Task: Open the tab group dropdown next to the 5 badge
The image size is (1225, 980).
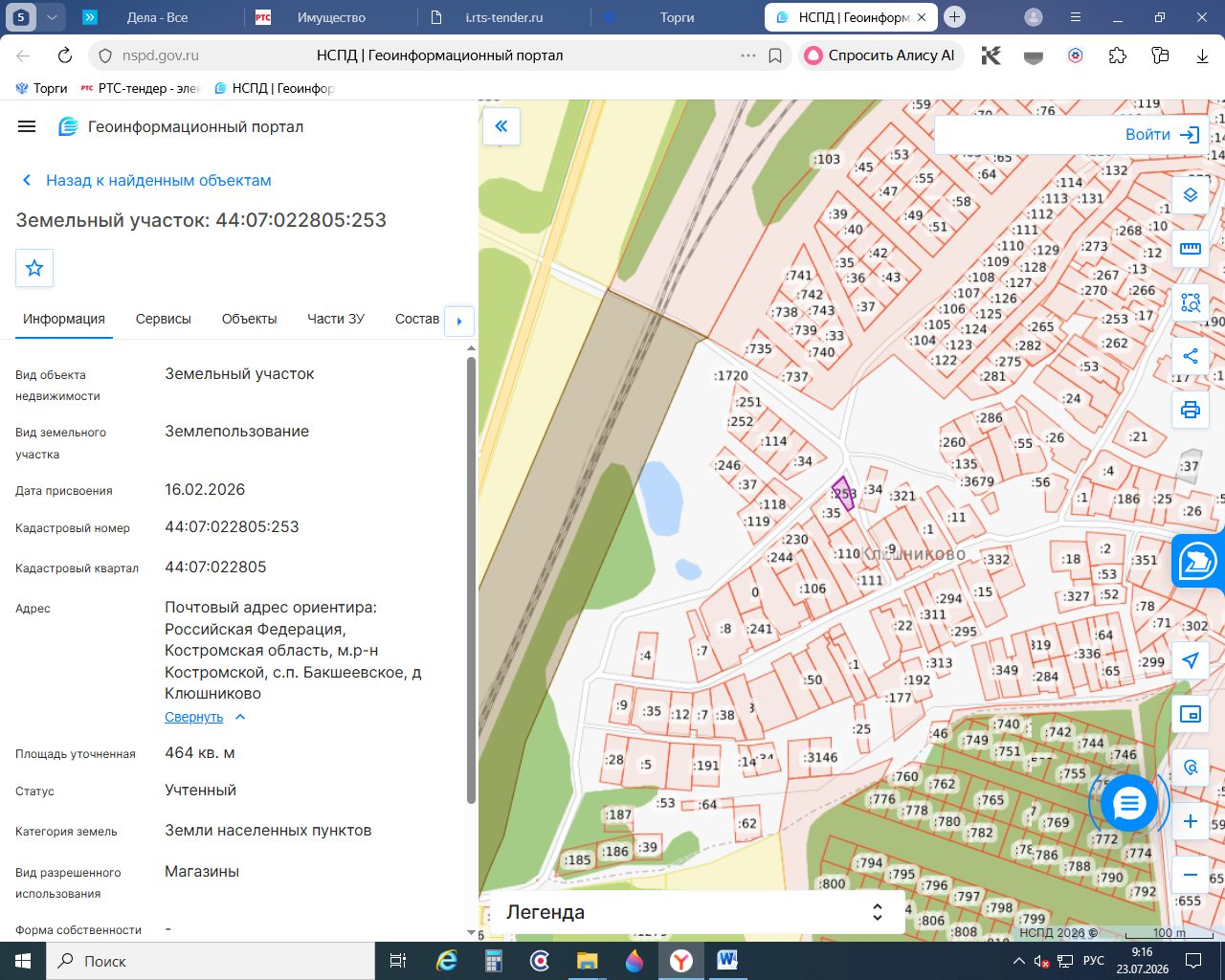Action: point(52,17)
